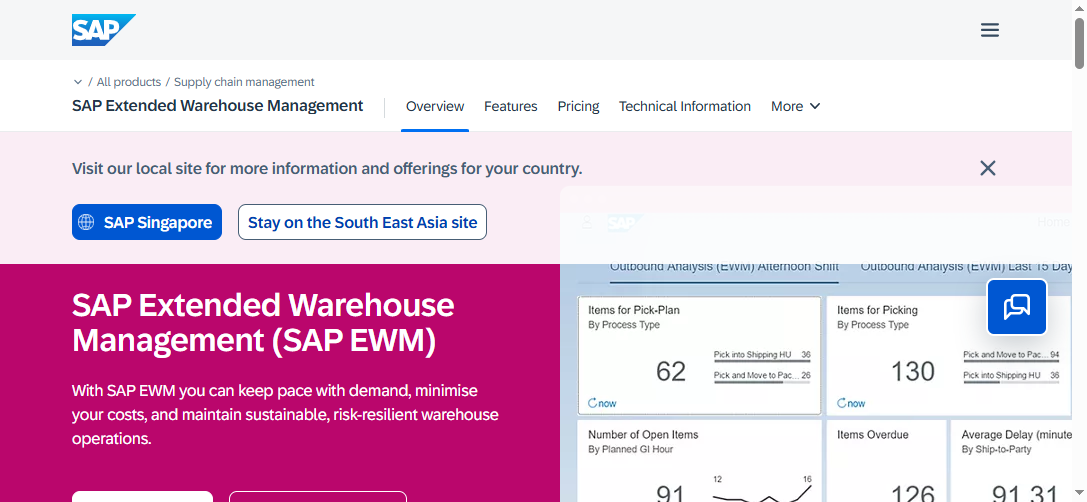Dismiss the local site banner with X

pyautogui.click(x=987, y=168)
